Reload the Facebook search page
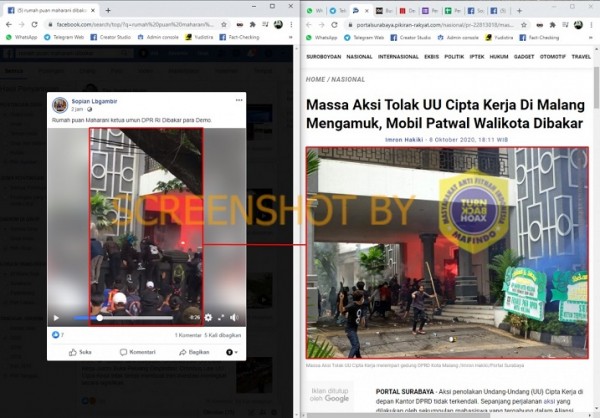This screenshot has height=418, width=600. tap(36, 23)
